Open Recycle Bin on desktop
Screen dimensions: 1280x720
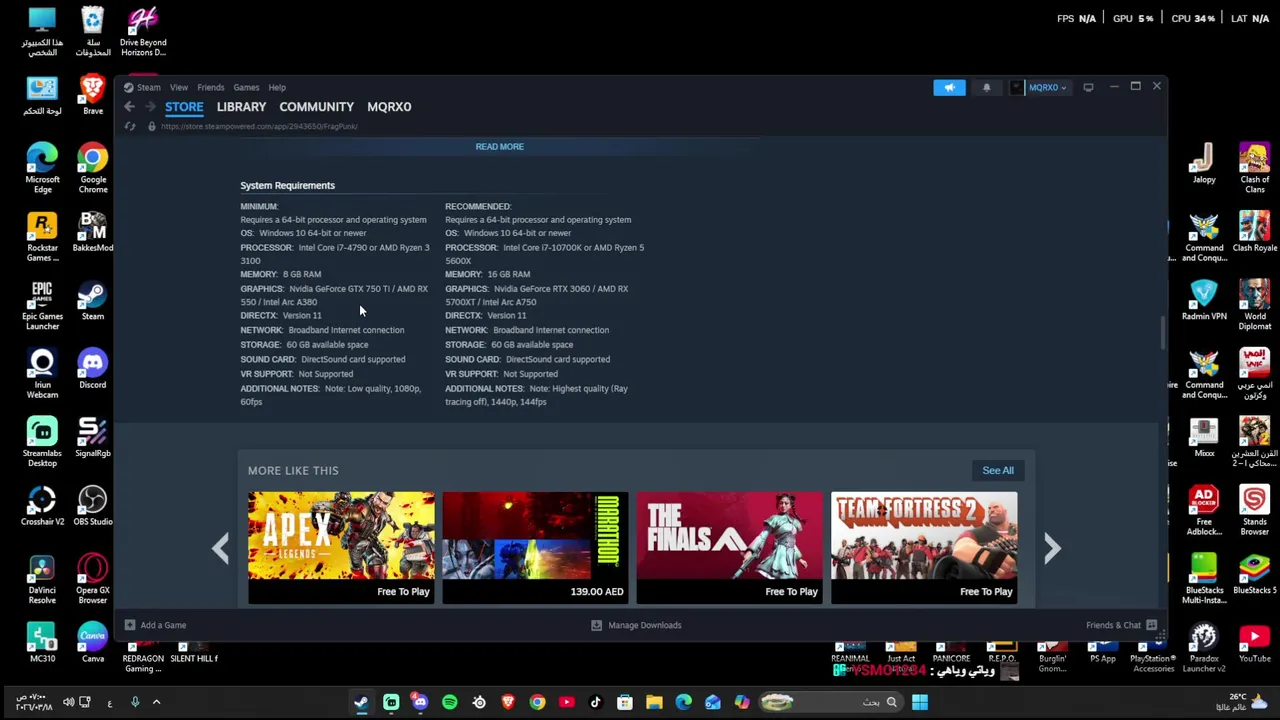93,31
